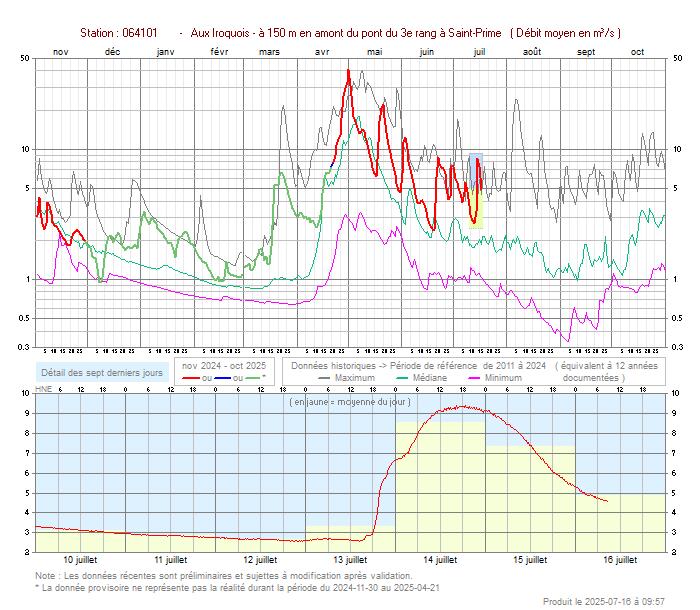Click the 'Détail des sept derniers jours' box
This screenshot has width=700, height=610.
(102, 372)
